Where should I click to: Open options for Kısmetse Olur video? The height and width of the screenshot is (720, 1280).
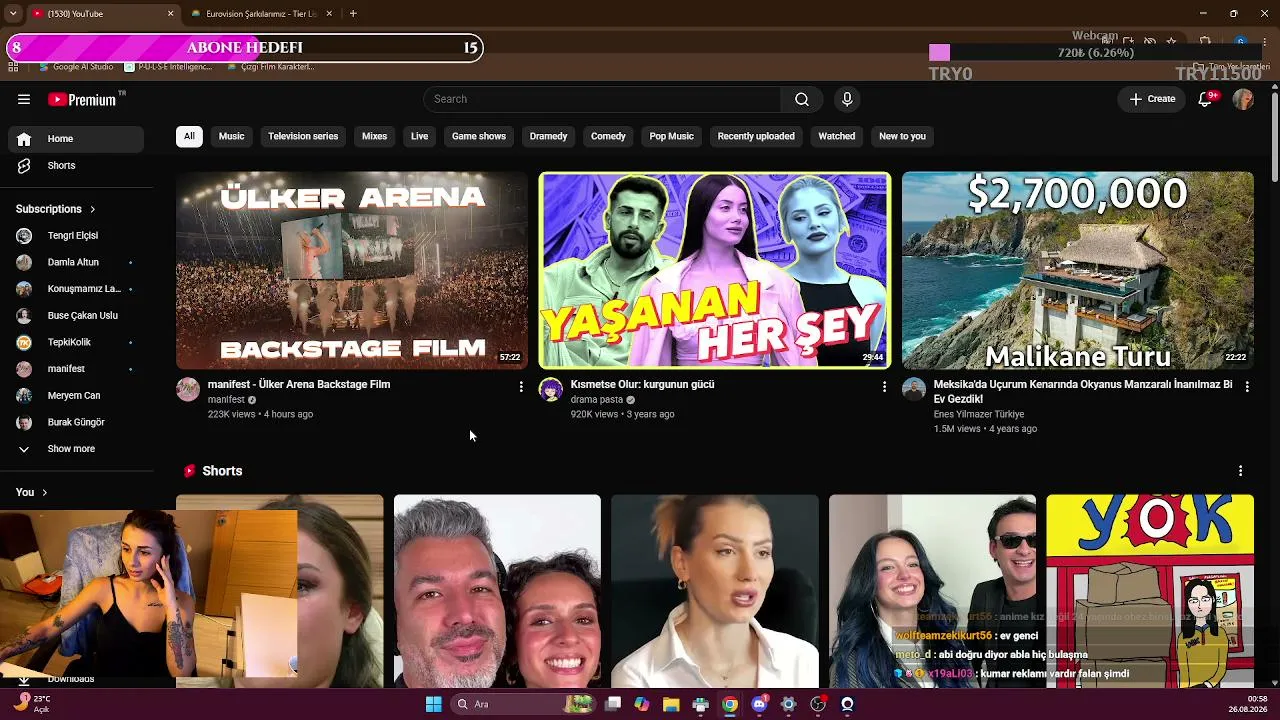click(884, 386)
